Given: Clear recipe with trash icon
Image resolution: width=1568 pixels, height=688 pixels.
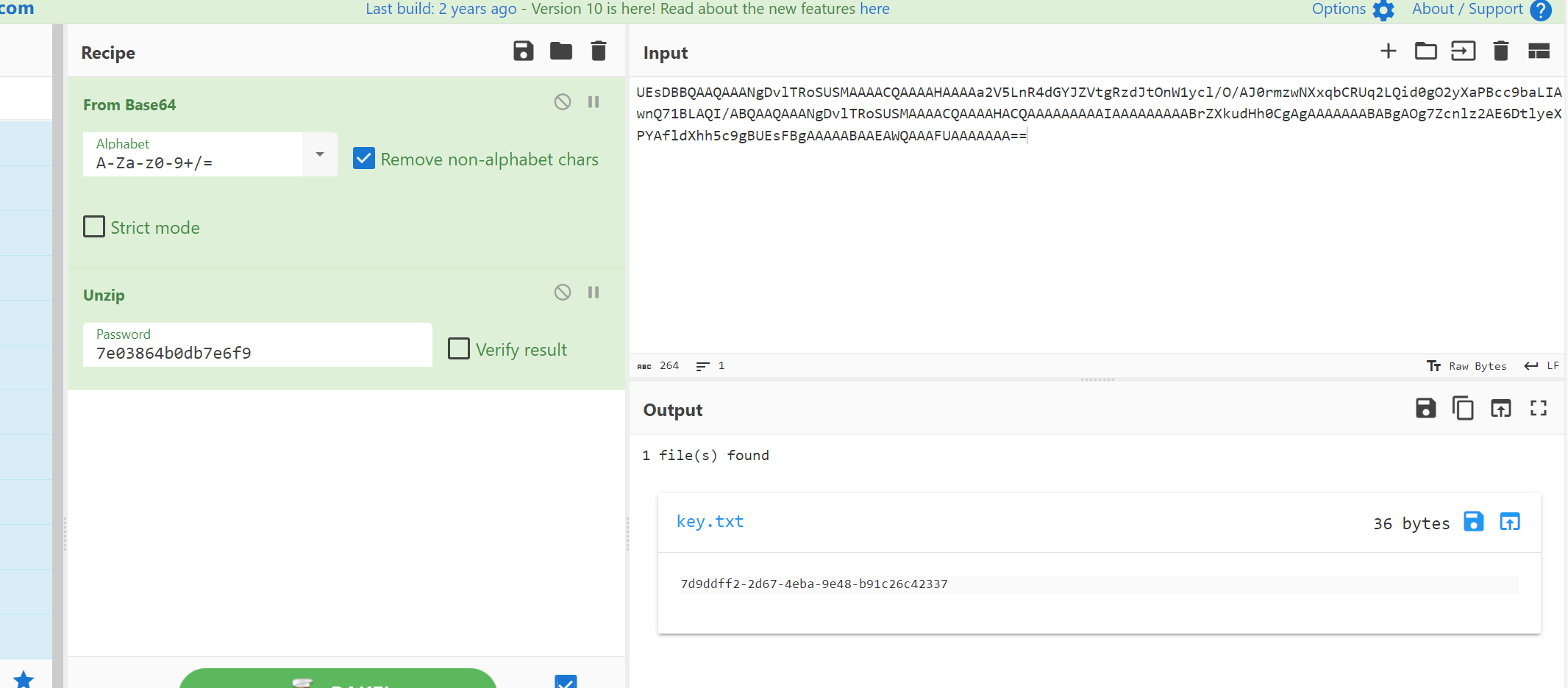Looking at the screenshot, I should point(599,51).
